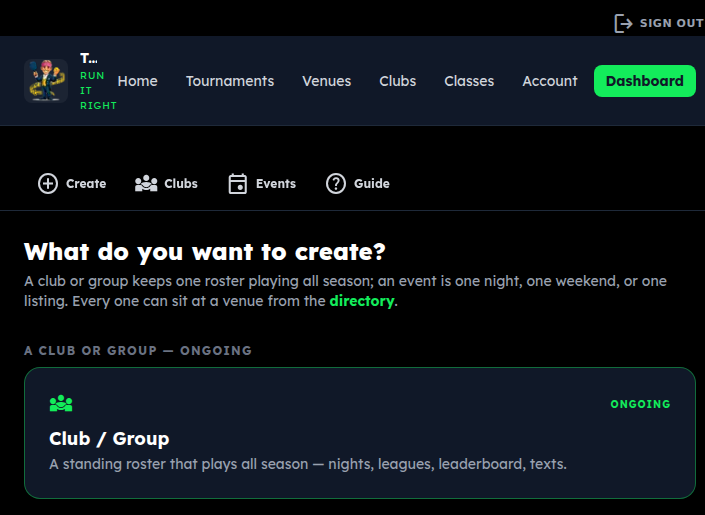Open Venues in the navigation bar
705x515 pixels.
[326, 81]
